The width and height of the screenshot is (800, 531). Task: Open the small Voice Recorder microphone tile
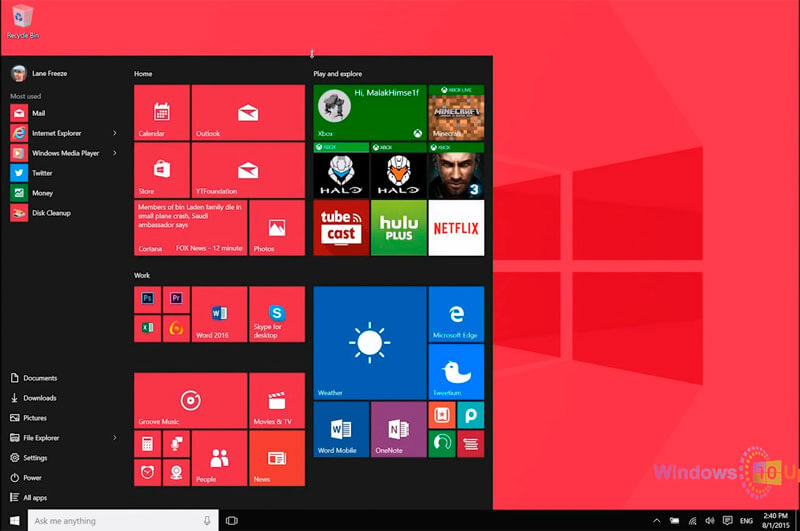point(176,444)
